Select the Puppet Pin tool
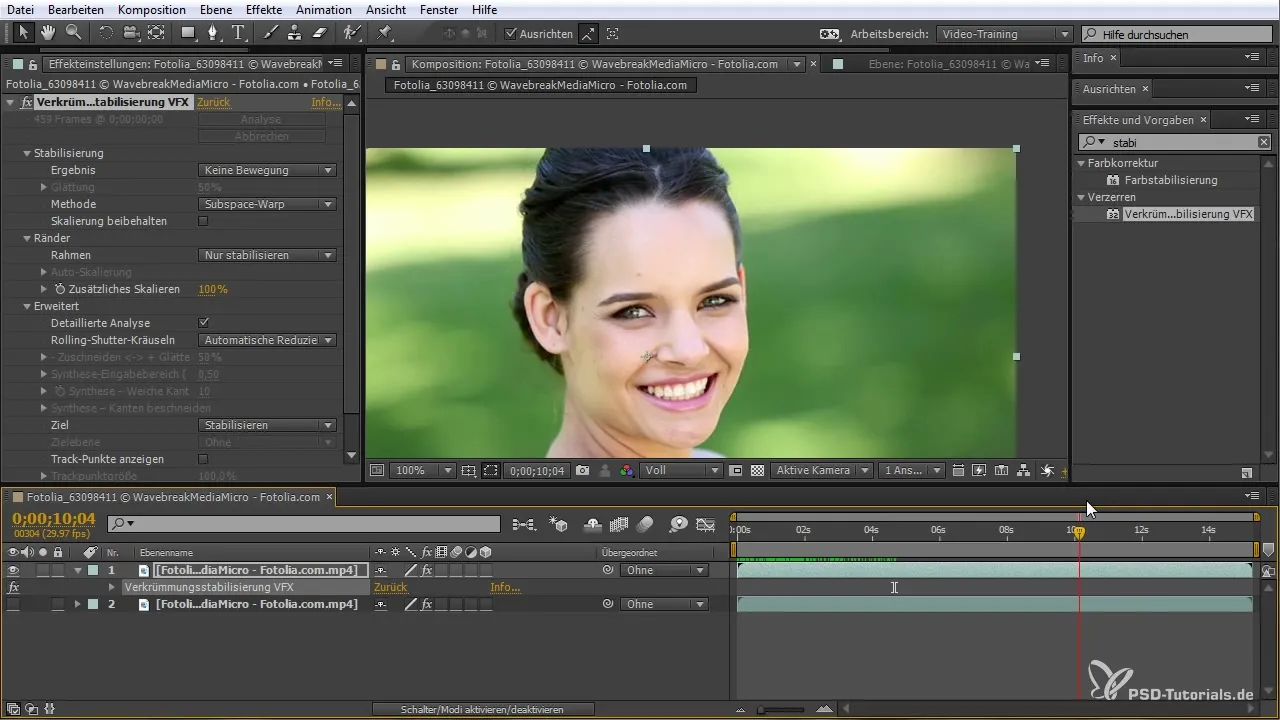 [x=385, y=33]
